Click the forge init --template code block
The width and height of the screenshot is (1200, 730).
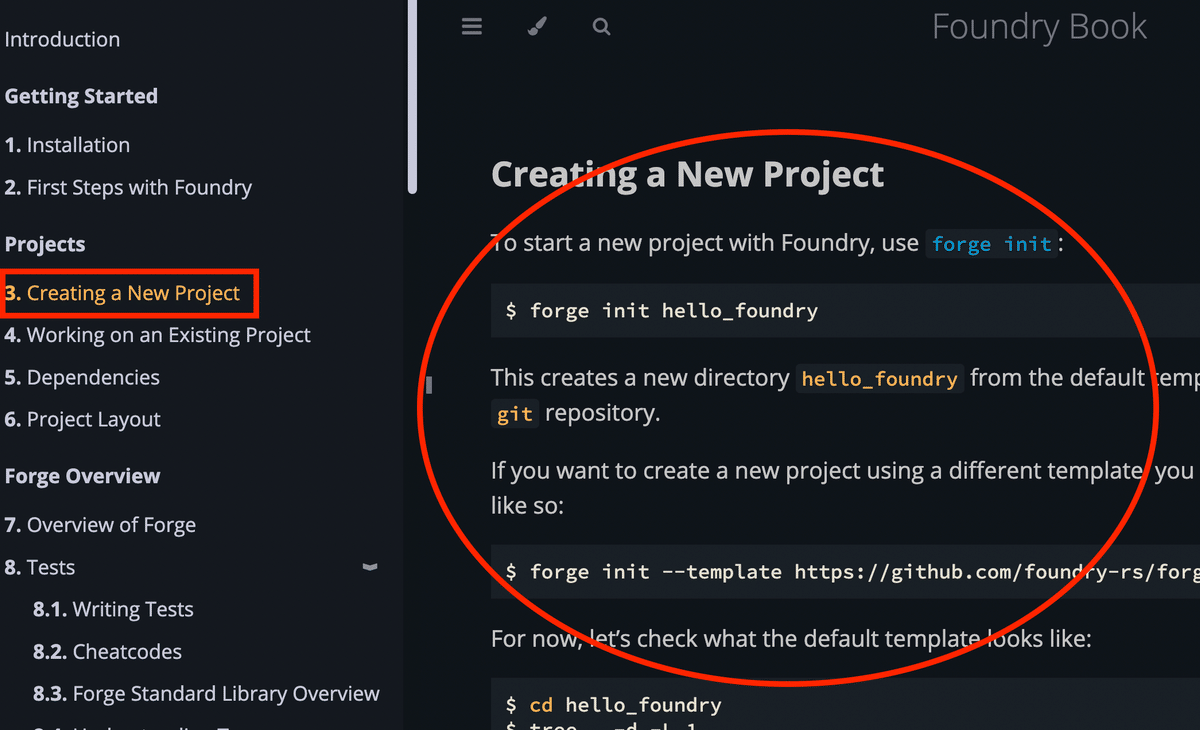(x=845, y=572)
